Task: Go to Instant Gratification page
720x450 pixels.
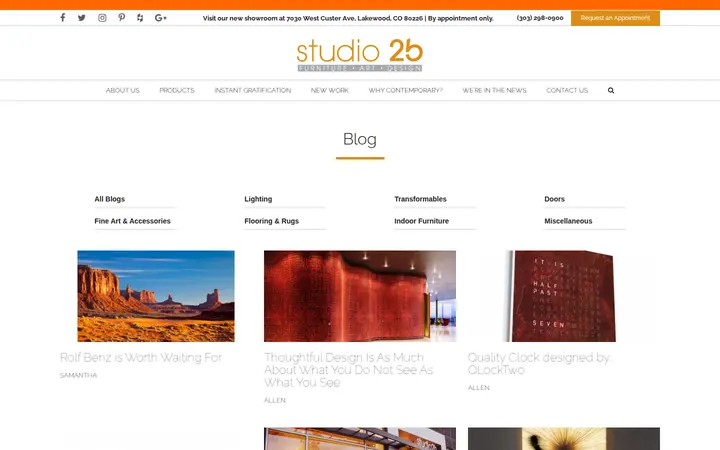Action: point(253,90)
